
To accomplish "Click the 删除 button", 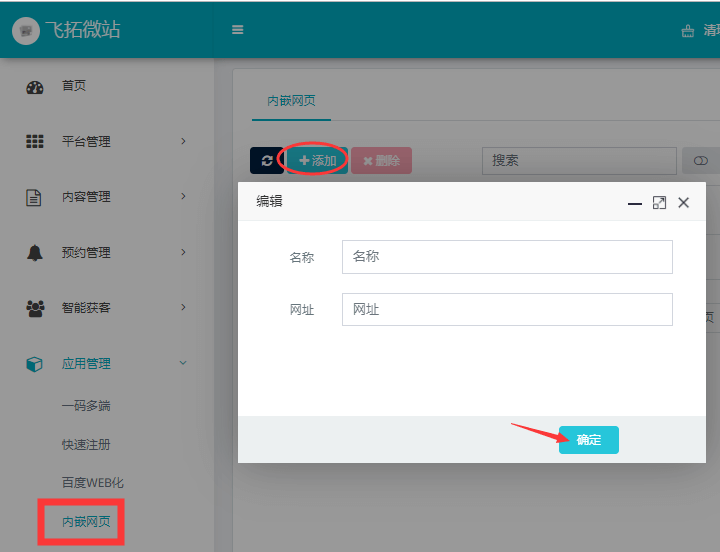I will 382,160.
